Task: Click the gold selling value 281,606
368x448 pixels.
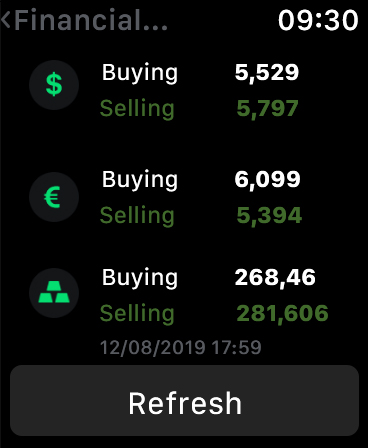Action: point(282,313)
